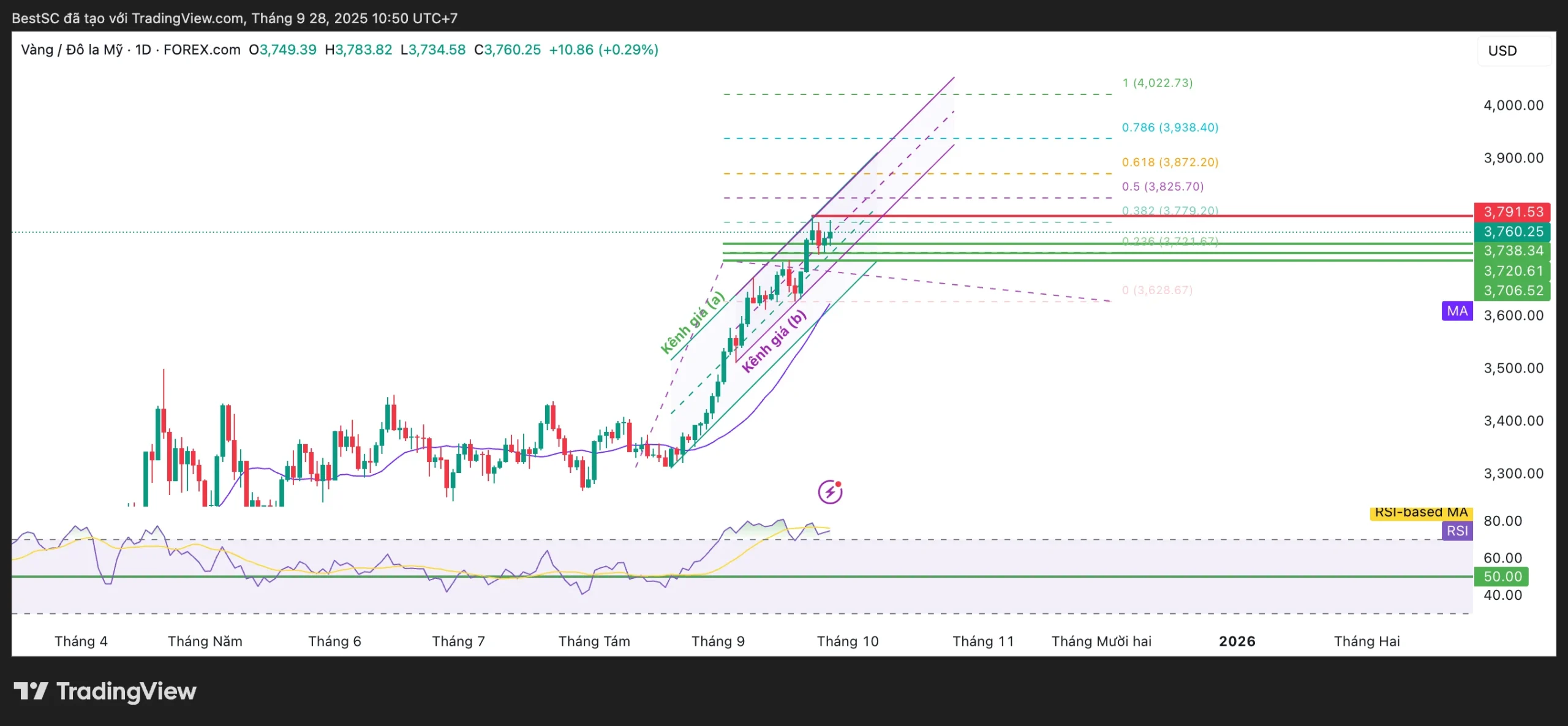The image size is (1568, 726).
Task: Click the Vàng / Đô la Mỹ symbol title
Action: tap(72, 50)
